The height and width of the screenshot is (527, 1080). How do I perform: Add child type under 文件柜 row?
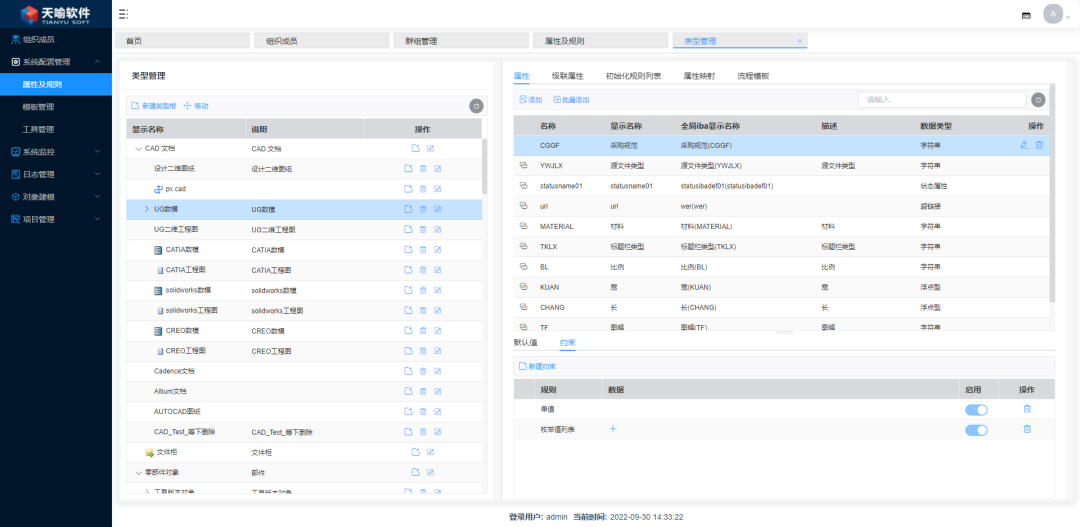[x=416, y=453]
